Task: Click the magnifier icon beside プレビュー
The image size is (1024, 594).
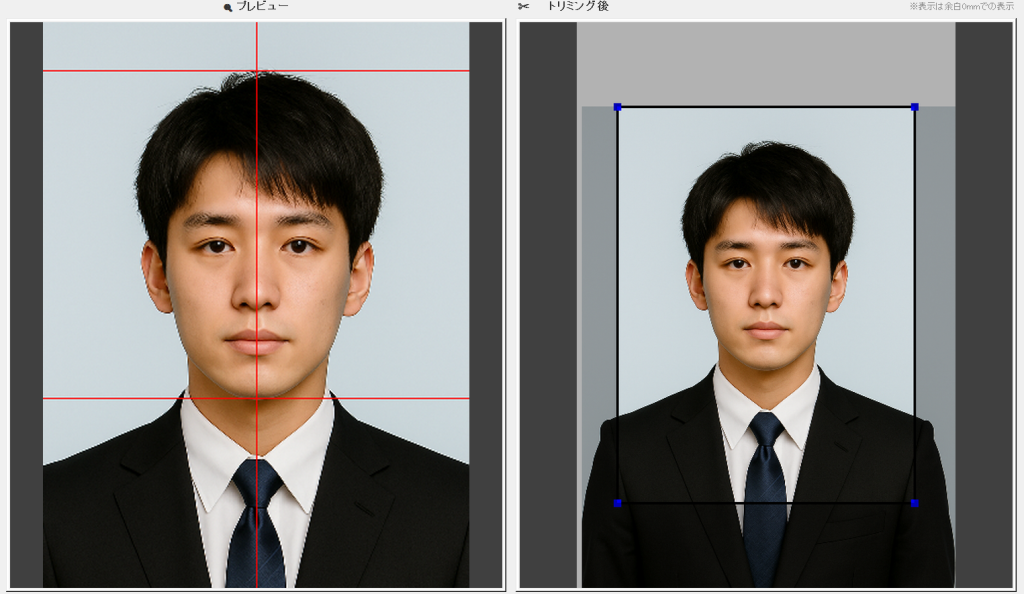Action: pyautogui.click(x=228, y=7)
